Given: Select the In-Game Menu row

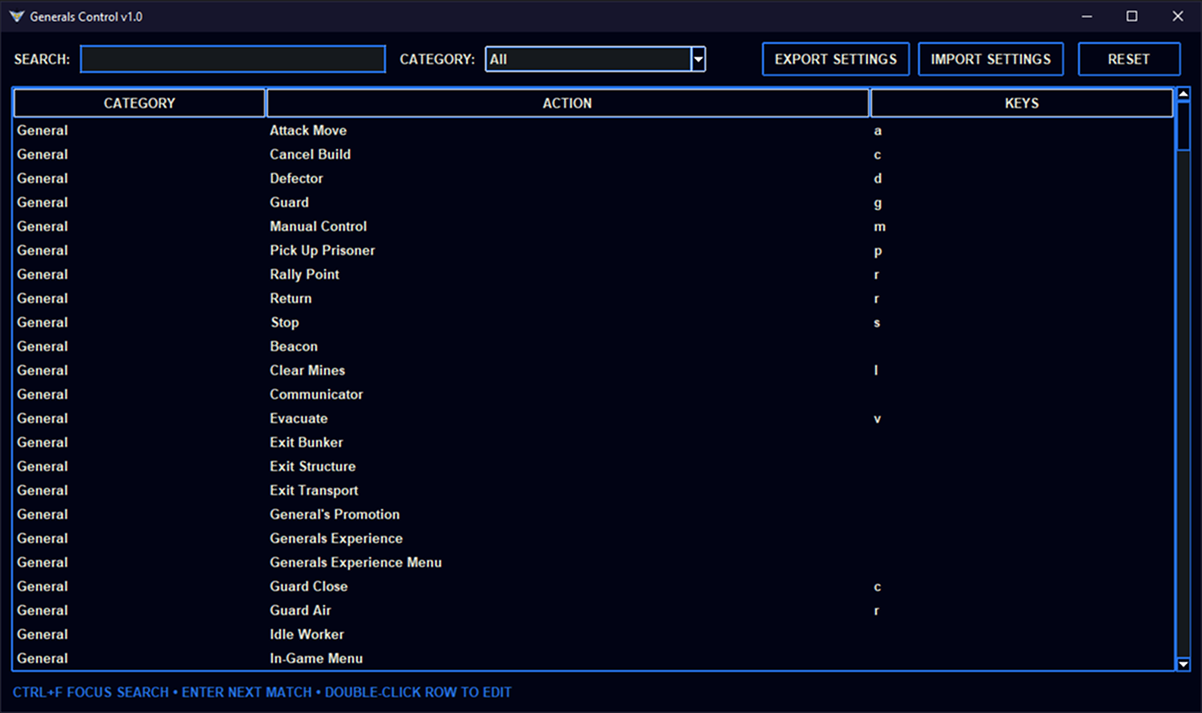Looking at the screenshot, I should pos(593,658).
